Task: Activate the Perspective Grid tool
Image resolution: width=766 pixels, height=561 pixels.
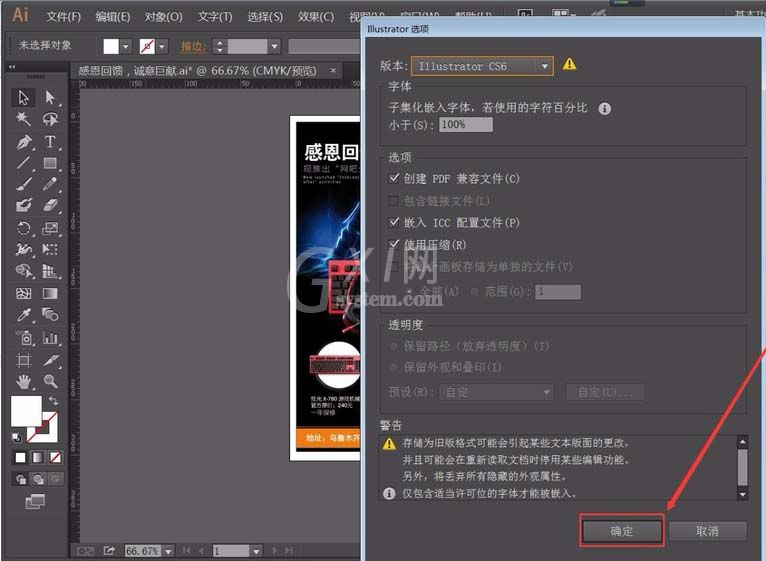Action: click(50, 270)
